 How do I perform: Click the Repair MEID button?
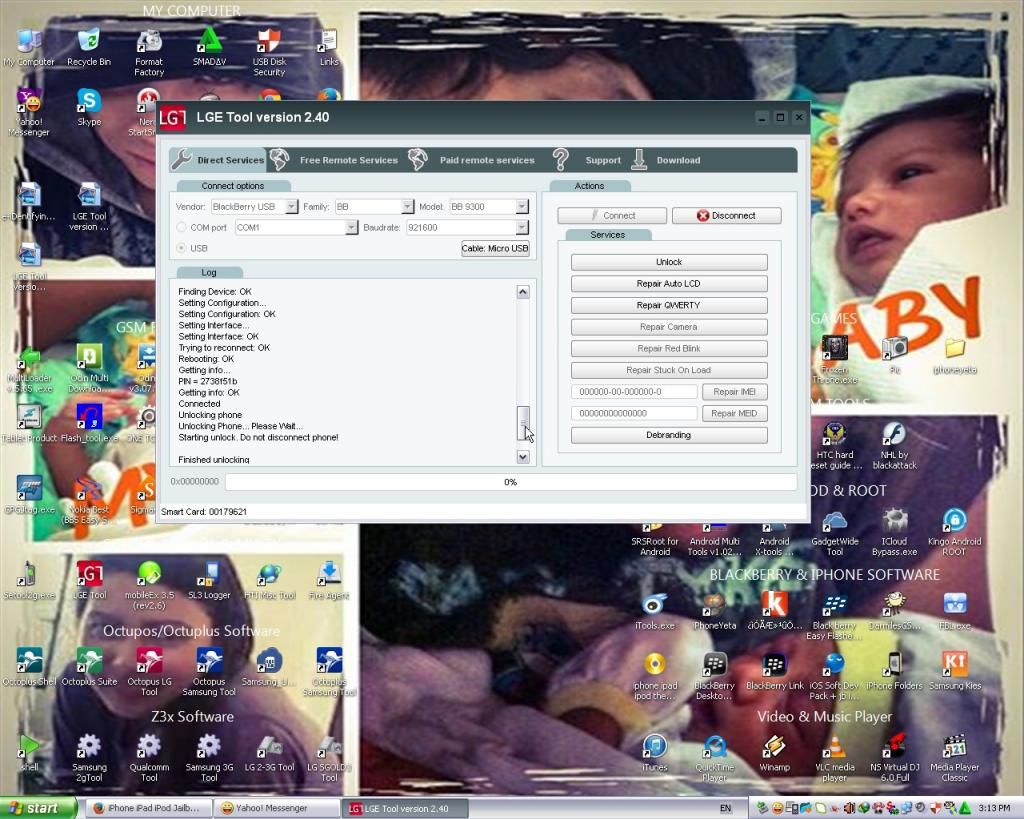tap(735, 413)
